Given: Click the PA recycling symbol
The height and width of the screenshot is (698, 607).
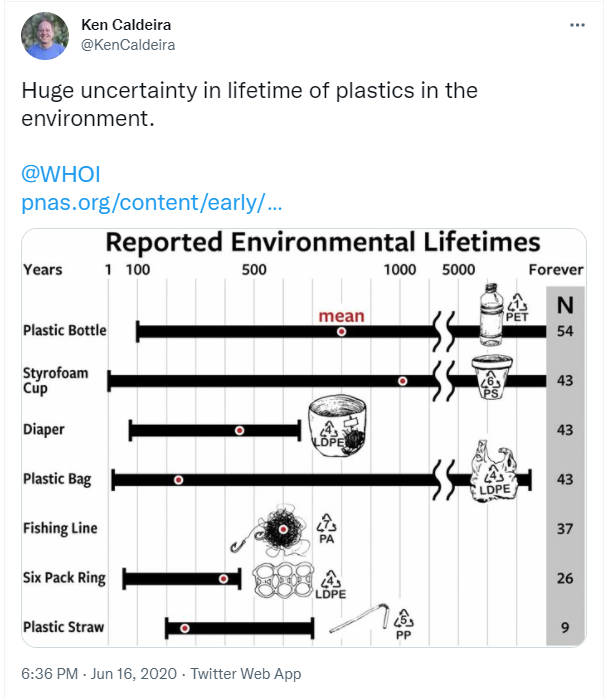Looking at the screenshot, I should (x=327, y=528).
